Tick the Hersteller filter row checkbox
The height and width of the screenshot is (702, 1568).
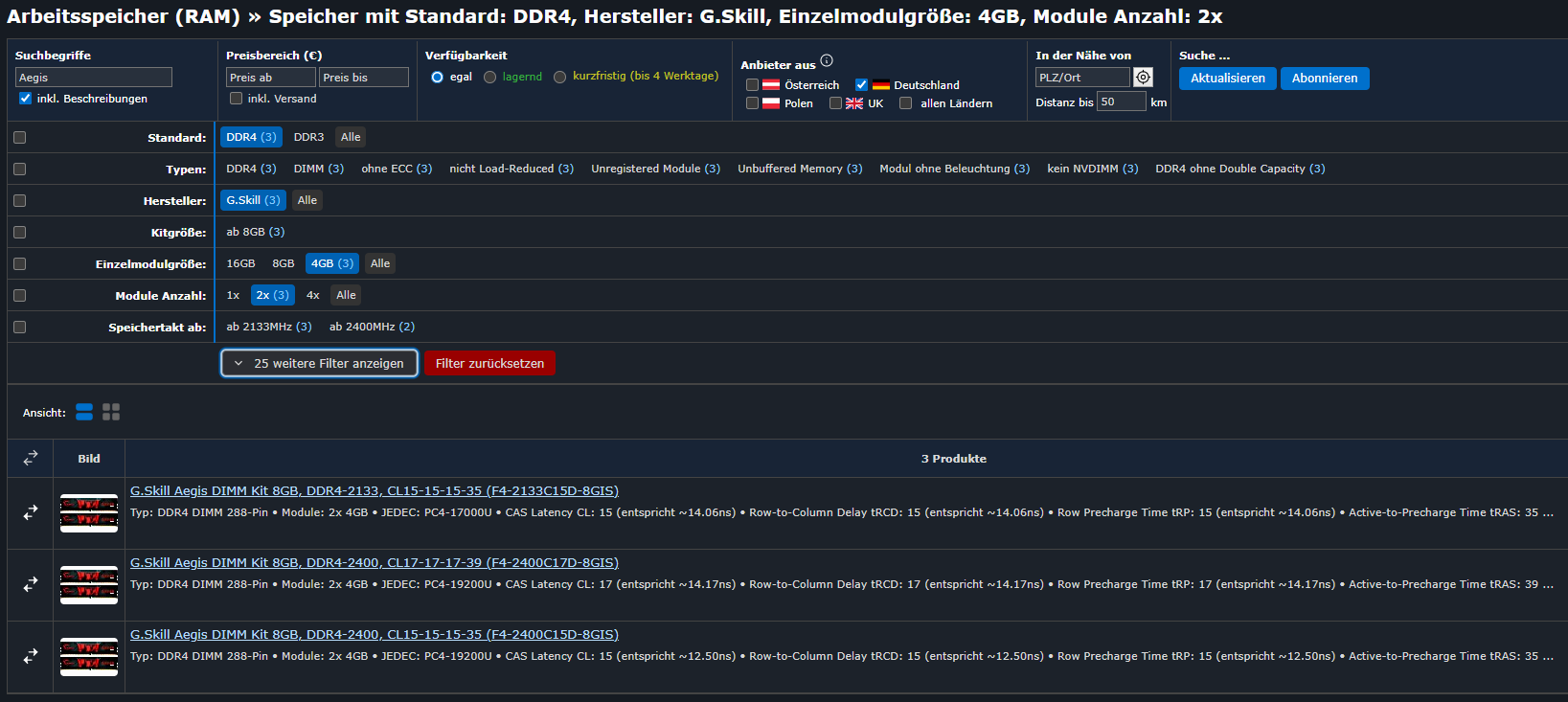tap(19, 201)
